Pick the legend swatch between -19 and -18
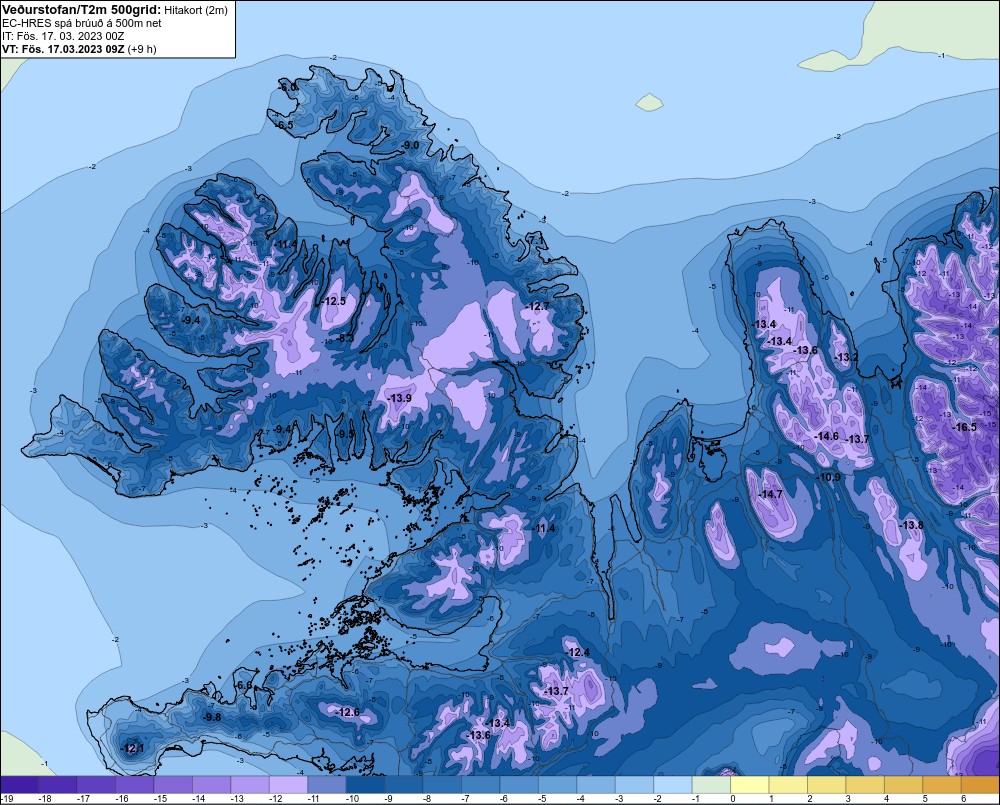 point(19,785)
